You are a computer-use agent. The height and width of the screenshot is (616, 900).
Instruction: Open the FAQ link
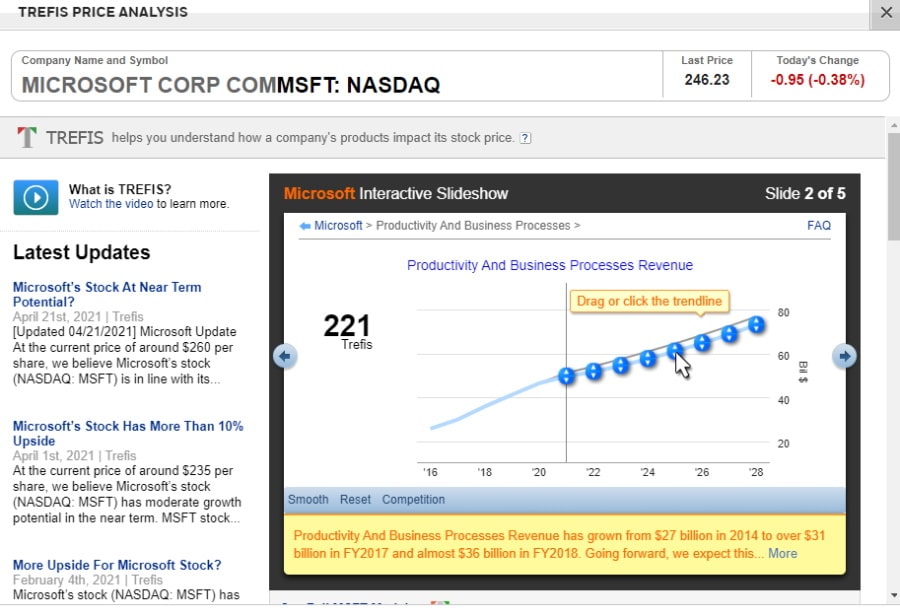[x=818, y=226]
